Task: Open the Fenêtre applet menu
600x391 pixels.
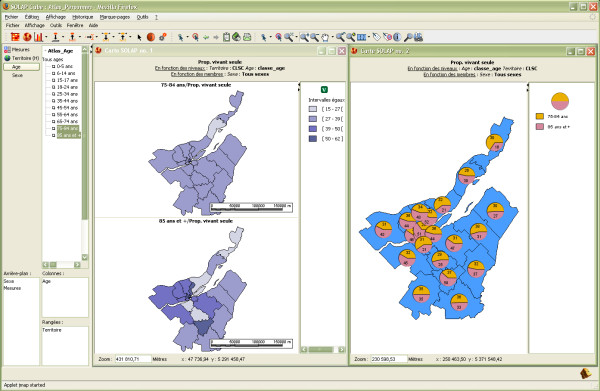Action: click(75, 25)
